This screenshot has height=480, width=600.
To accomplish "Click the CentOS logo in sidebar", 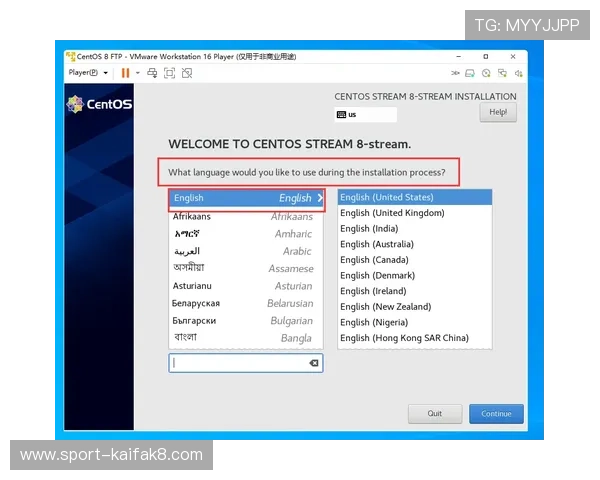I will click(99, 104).
